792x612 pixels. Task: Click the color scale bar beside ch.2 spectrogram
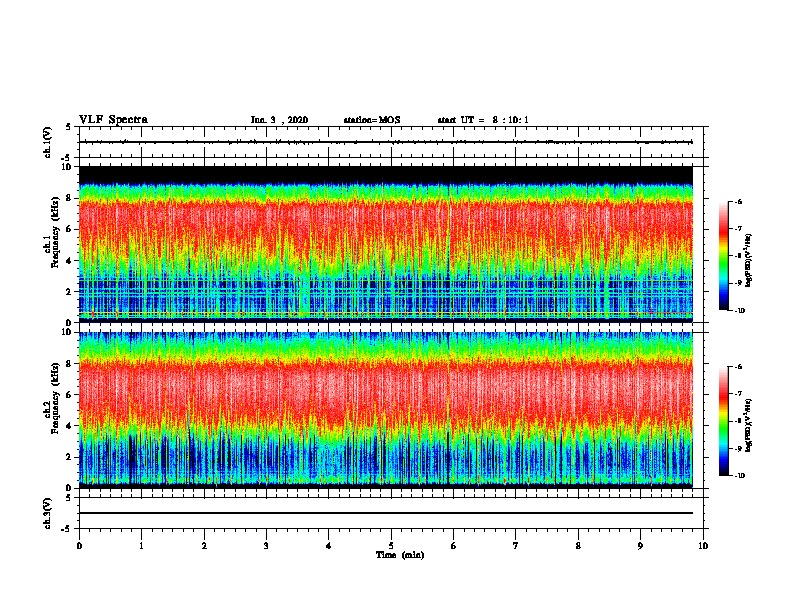[723, 421]
